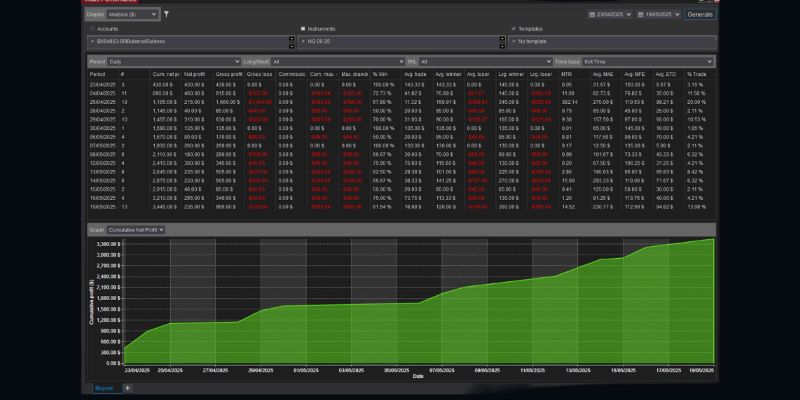Image resolution: width=800 pixels, height=400 pixels.
Task: Expand the end date 19/05/2025 picker arrow
Action: (677, 15)
